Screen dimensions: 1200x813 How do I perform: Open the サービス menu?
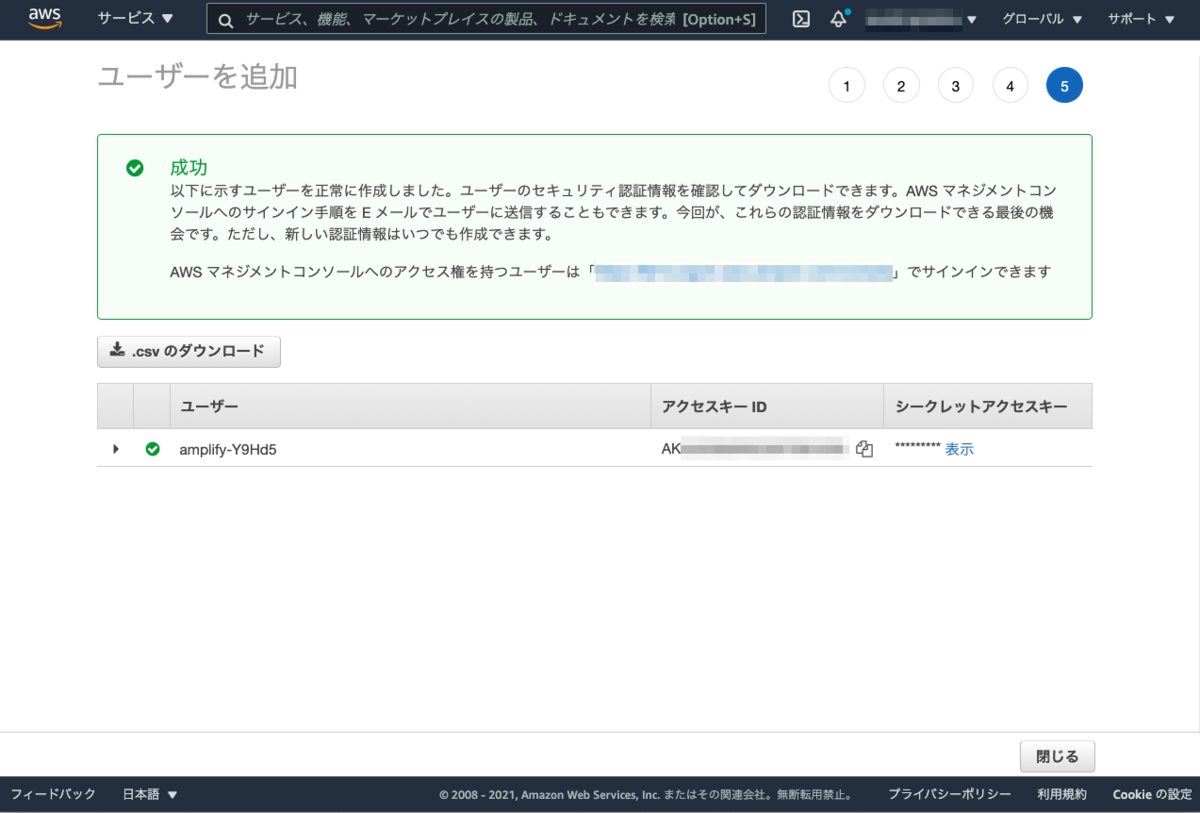pos(135,18)
